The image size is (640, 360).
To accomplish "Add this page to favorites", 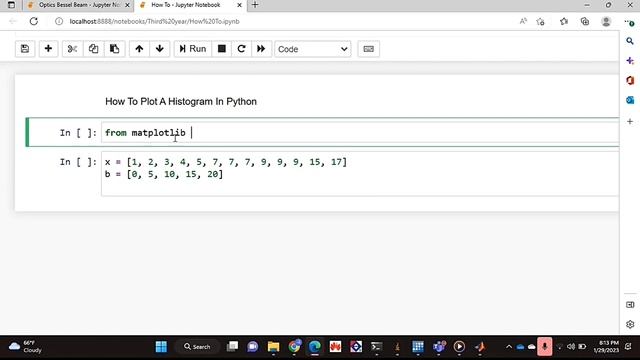I will point(540,22).
